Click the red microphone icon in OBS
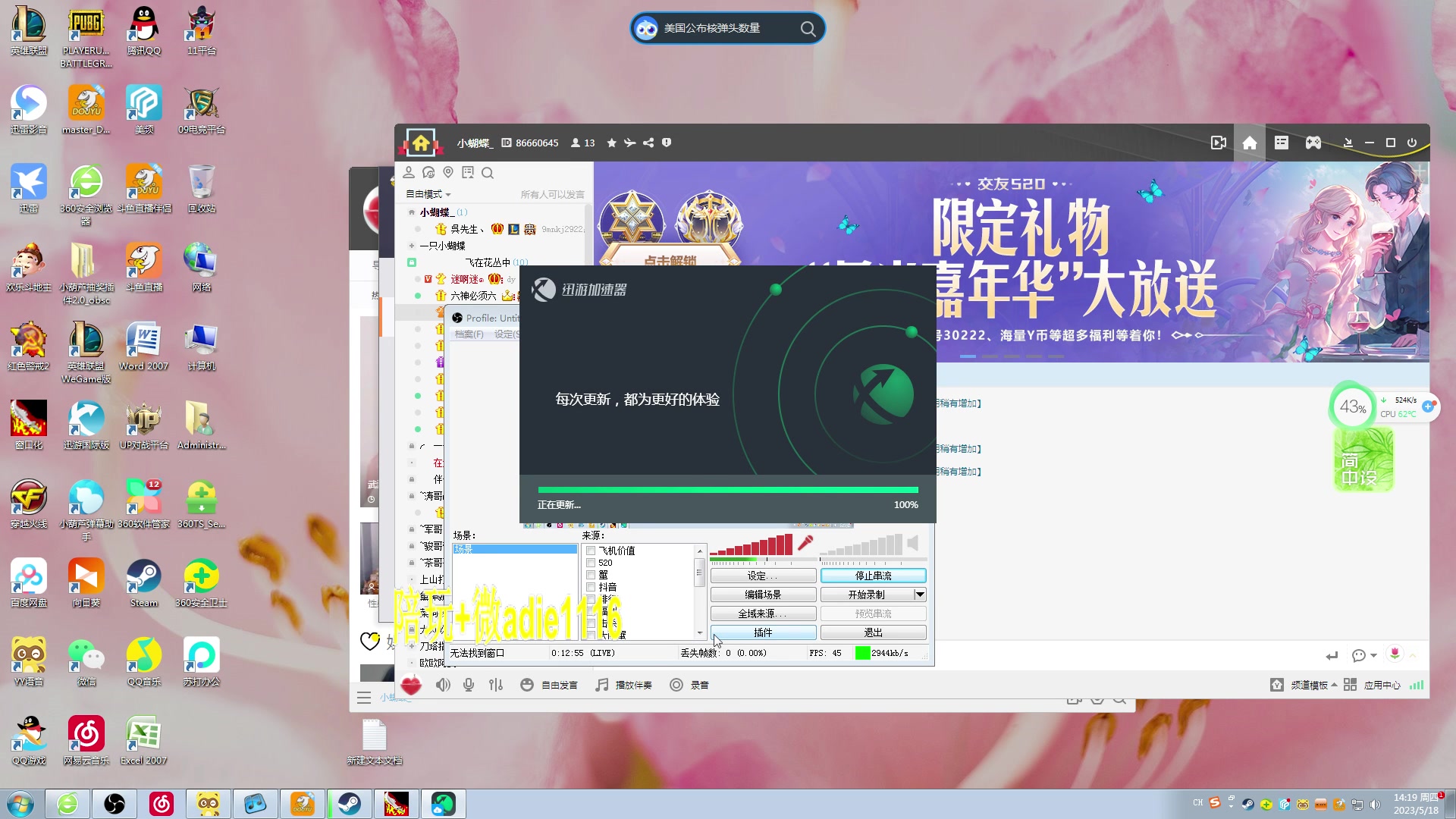The height and width of the screenshot is (819, 1456). coord(805,543)
